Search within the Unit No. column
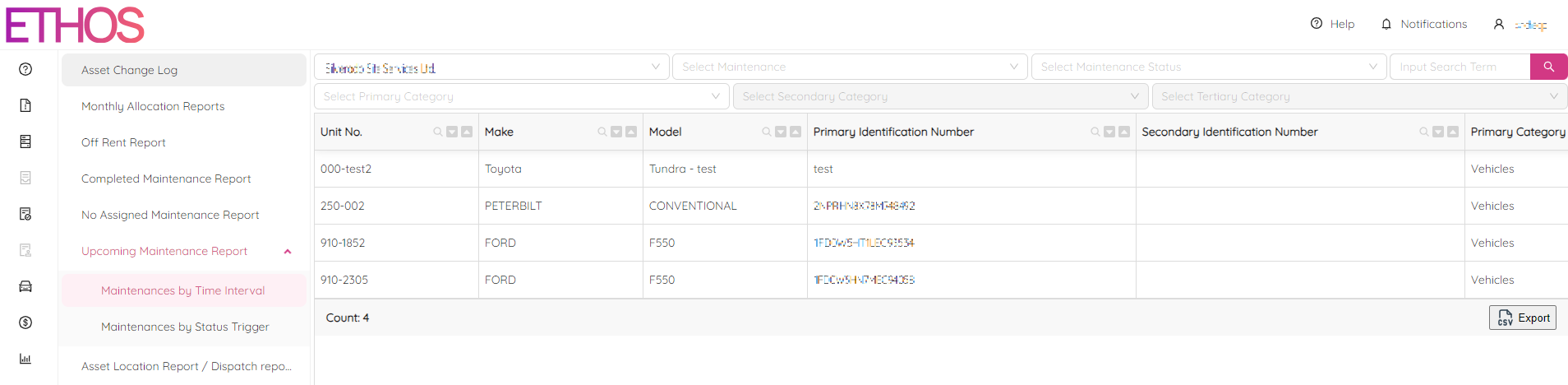This screenshot has height=385, width=1568. pos(438,132)
